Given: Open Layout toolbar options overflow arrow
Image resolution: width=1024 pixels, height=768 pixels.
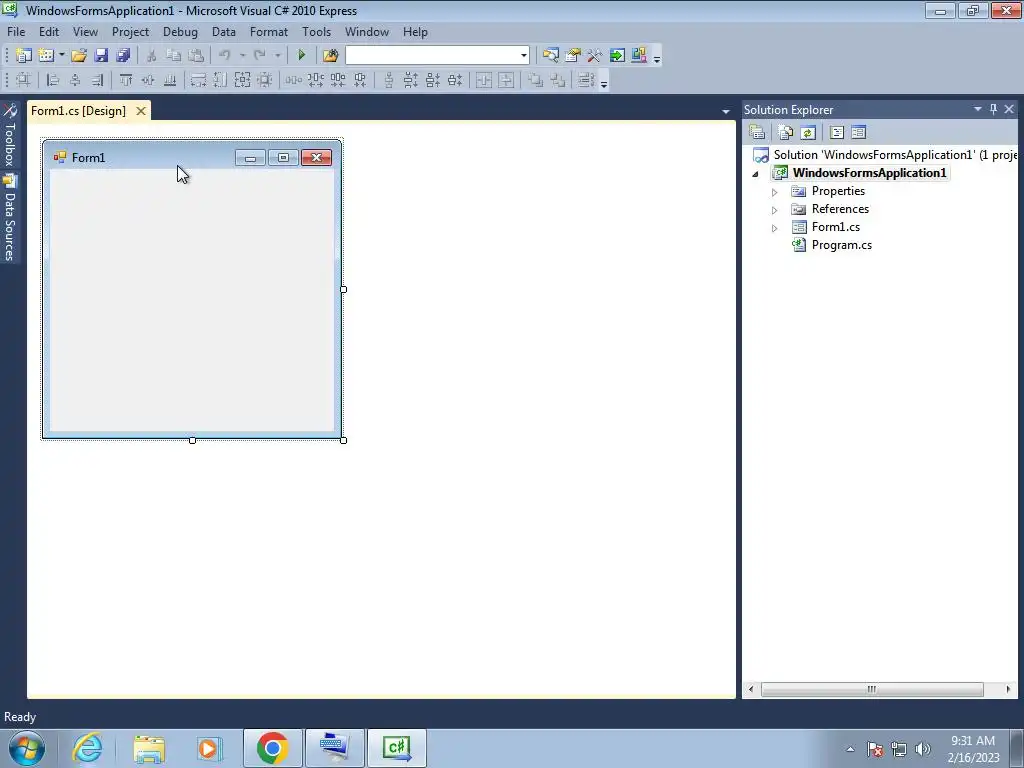Looking at the screenshot, I should click(x=604, y=82).
